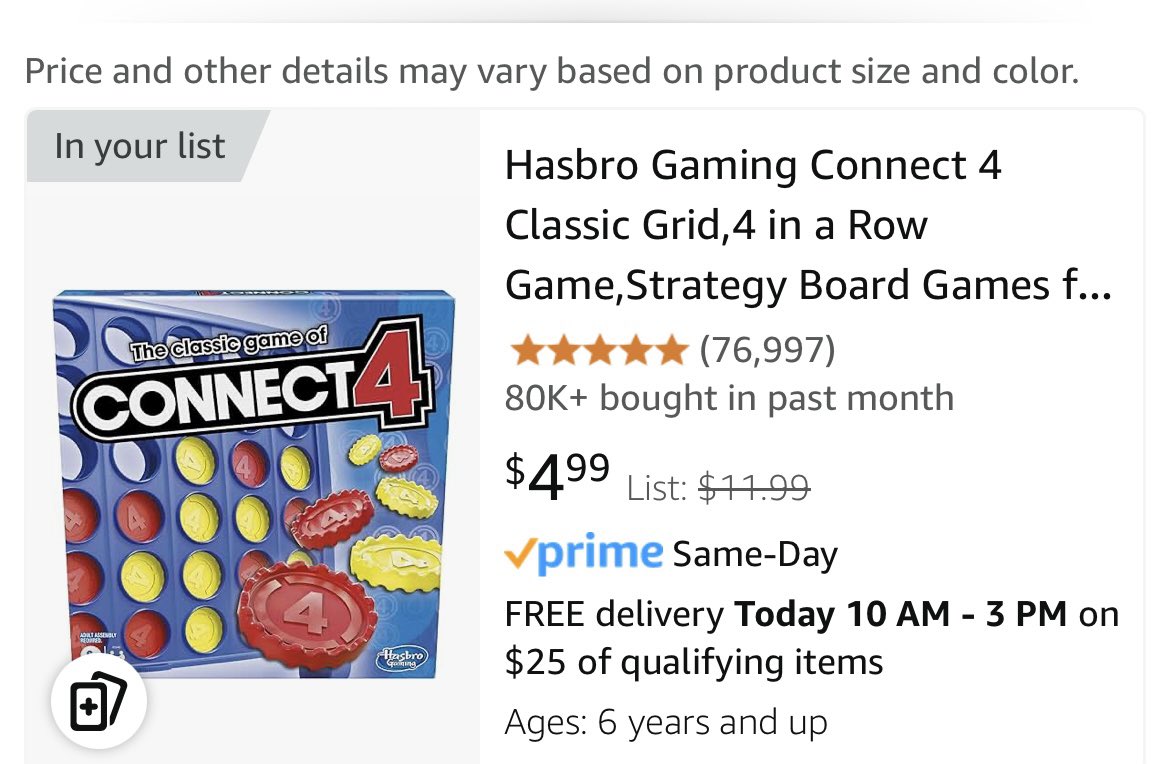Tap the view similar items cards icon
This screenshot has width=1170, height=764.
[98, 702]
